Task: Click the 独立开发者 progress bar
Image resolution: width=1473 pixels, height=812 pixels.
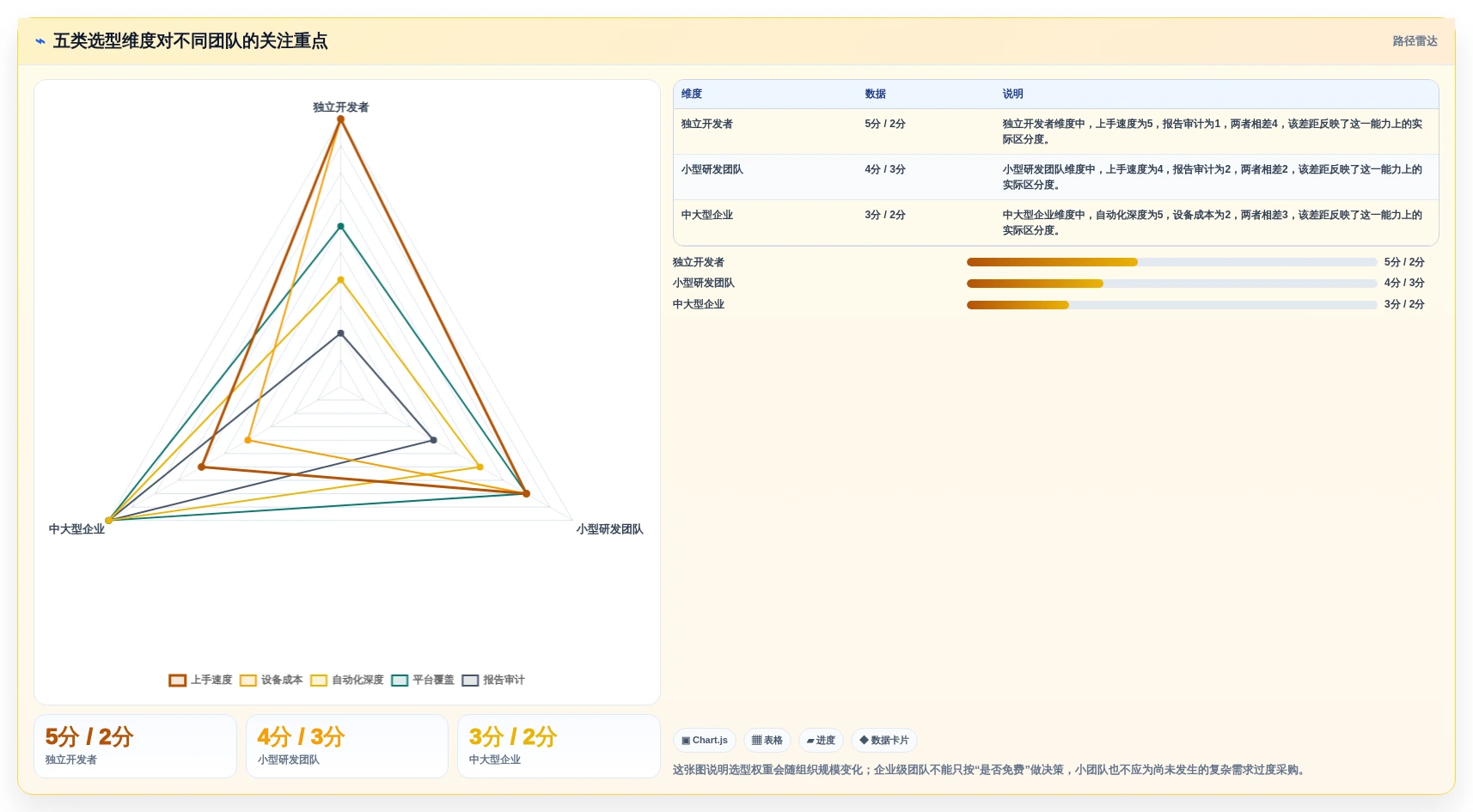Action: (1171, 262)
